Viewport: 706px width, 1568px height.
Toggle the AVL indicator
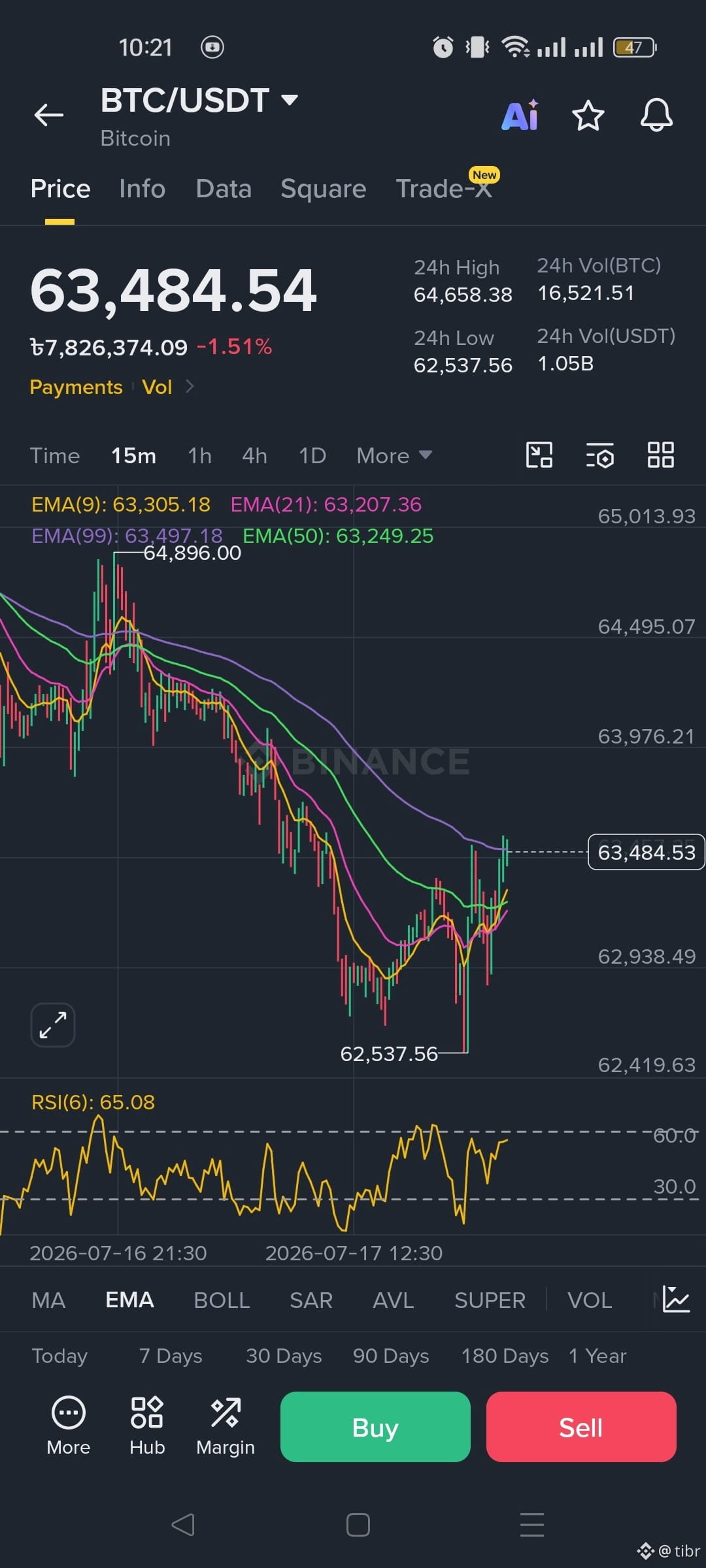pos(393,1300)
